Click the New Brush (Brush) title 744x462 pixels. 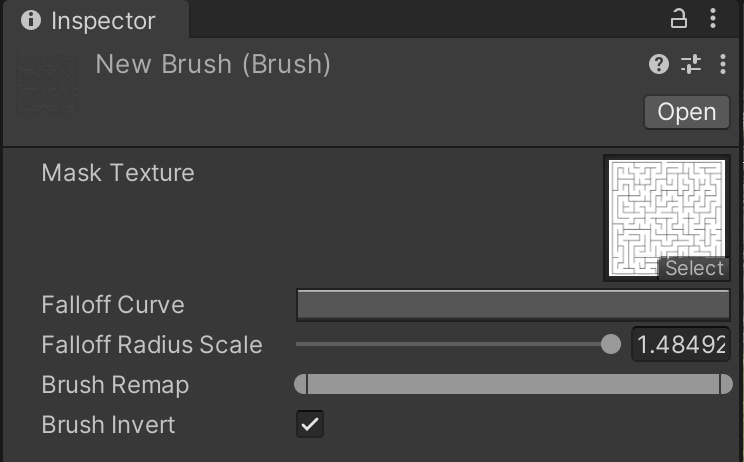pyautogui.click(x=213, y=65)
